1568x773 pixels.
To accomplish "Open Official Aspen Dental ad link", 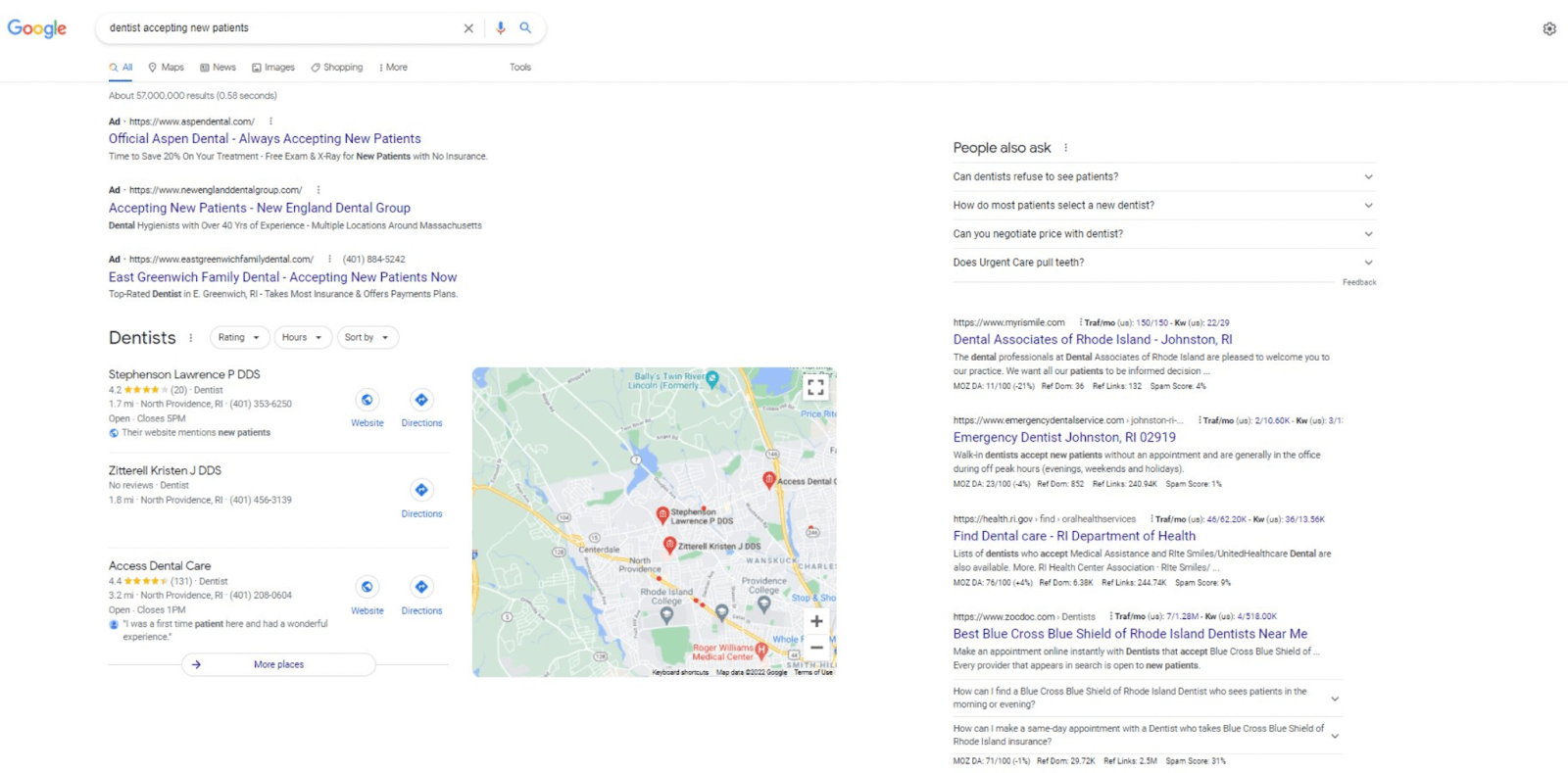I will coord(265,139).
